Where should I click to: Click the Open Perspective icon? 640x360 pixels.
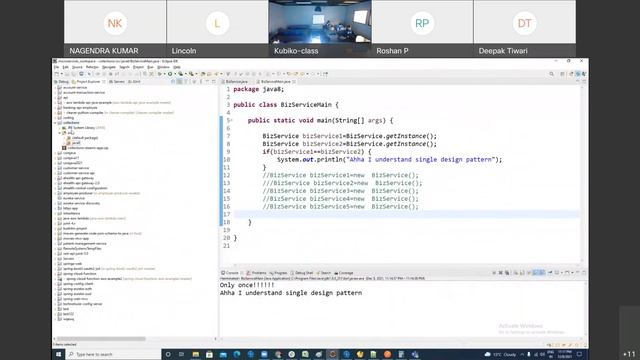pos(571,74)
